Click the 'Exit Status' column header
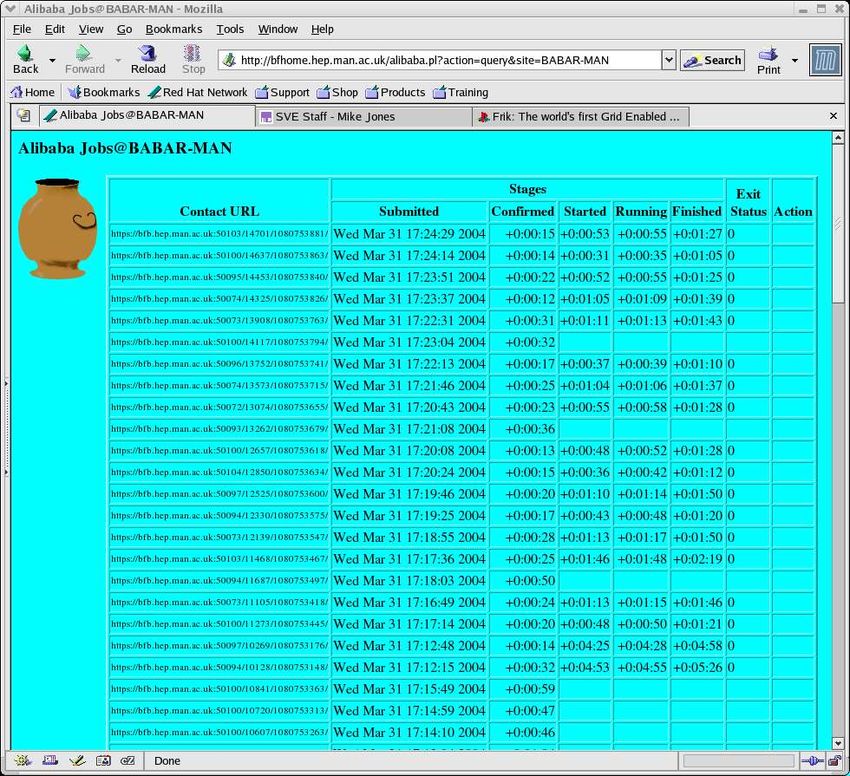This screenshot has height=776, width=850. click(x=748, y=202)
